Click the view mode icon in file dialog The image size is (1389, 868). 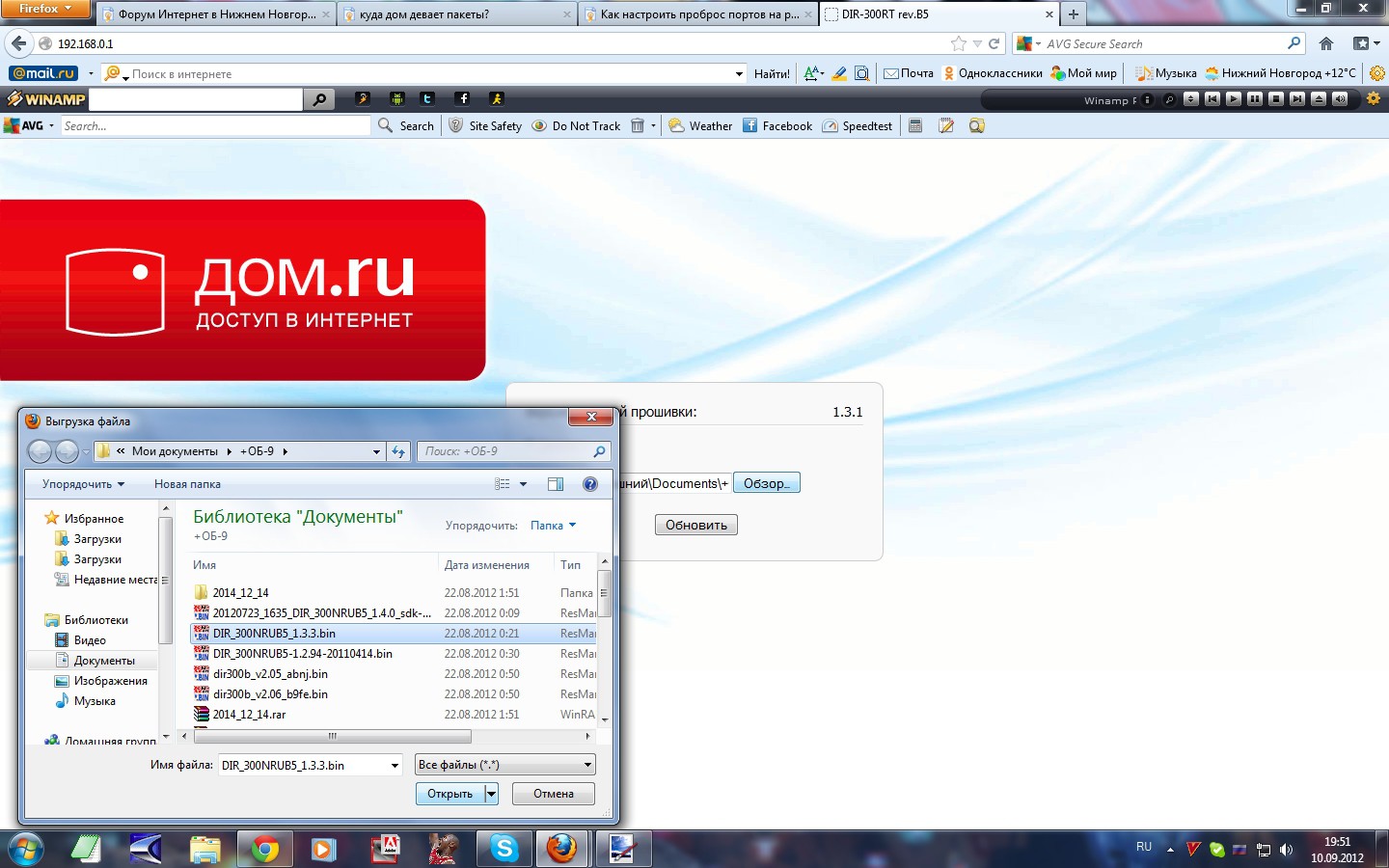(x=503, y=484)
